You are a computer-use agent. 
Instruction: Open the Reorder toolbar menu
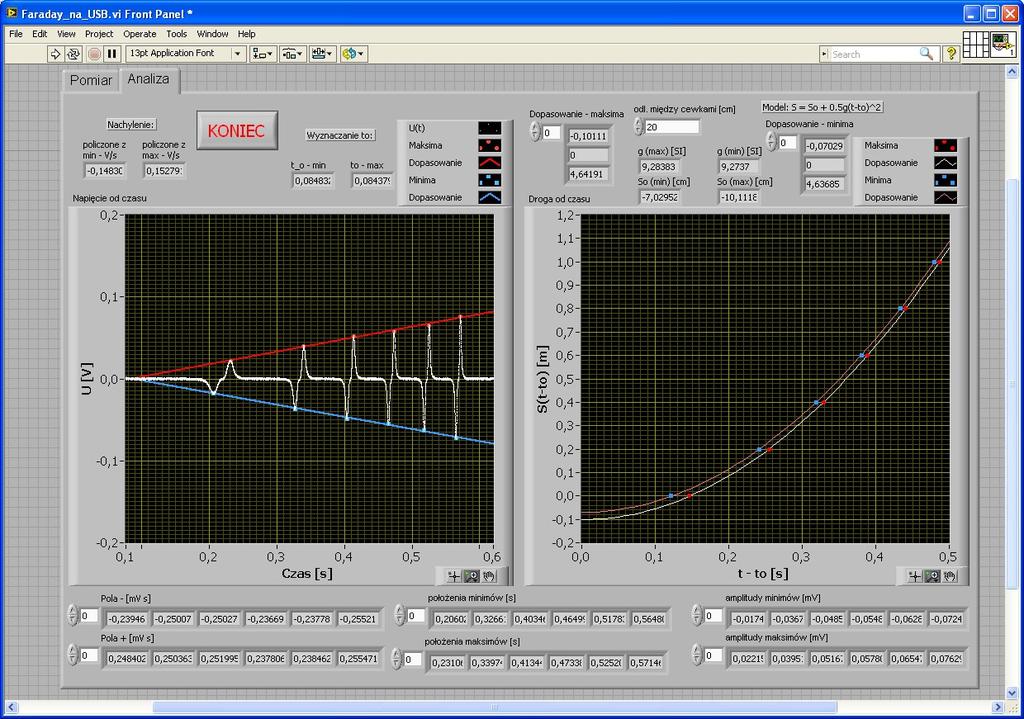click(x=353, y=54)
